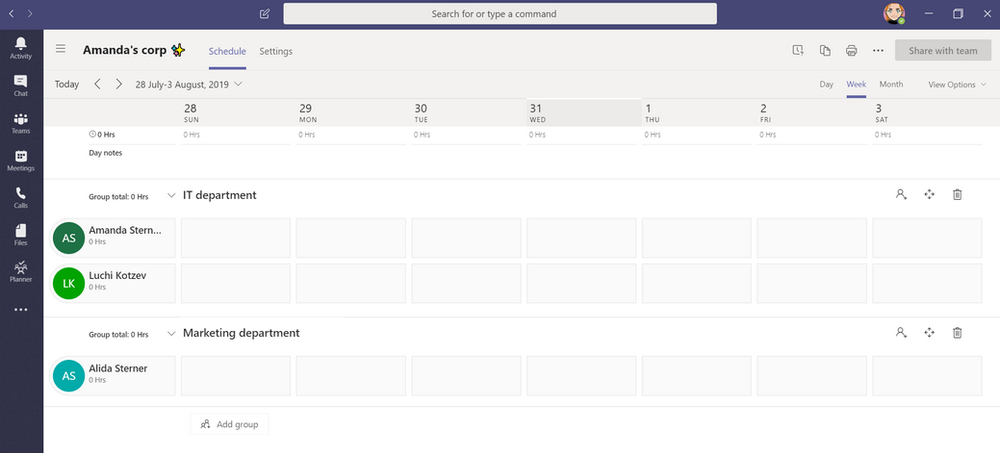Screen dimensions: 1000x453
Task: Open Files in the sidebar
Action: coord(20,235)
